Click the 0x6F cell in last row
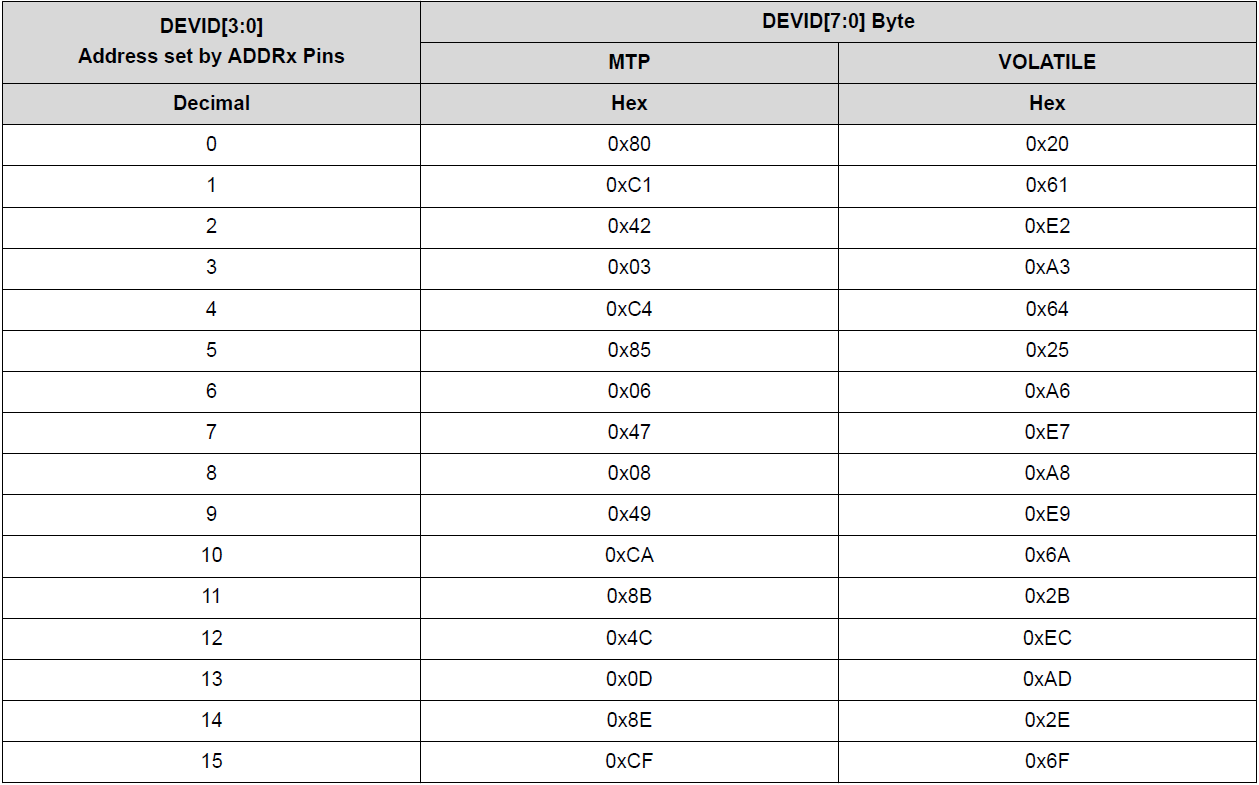The height and width of the screenshot is (785, 1259). (x=1047, y=761)
